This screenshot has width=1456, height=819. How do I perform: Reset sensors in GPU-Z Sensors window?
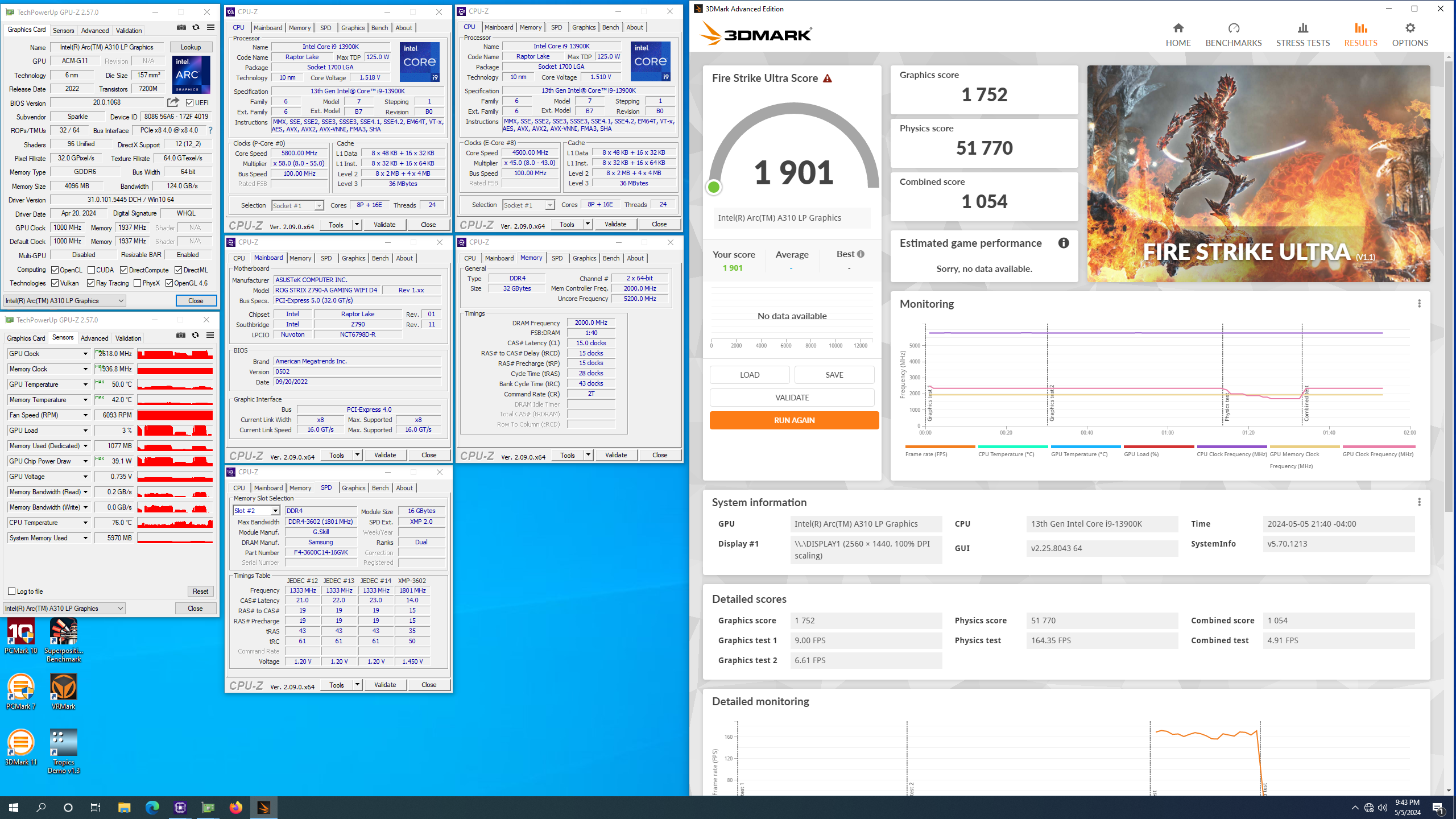pos(200,591)
